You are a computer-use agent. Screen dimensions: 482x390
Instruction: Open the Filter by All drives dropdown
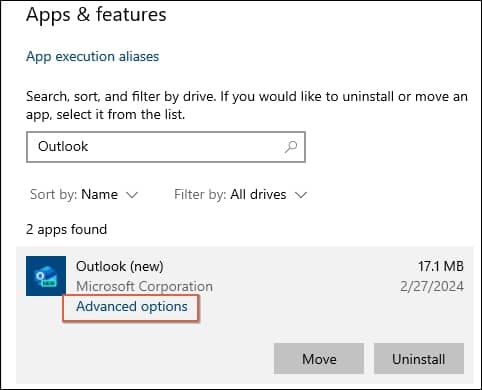click(x=240, y=194)
